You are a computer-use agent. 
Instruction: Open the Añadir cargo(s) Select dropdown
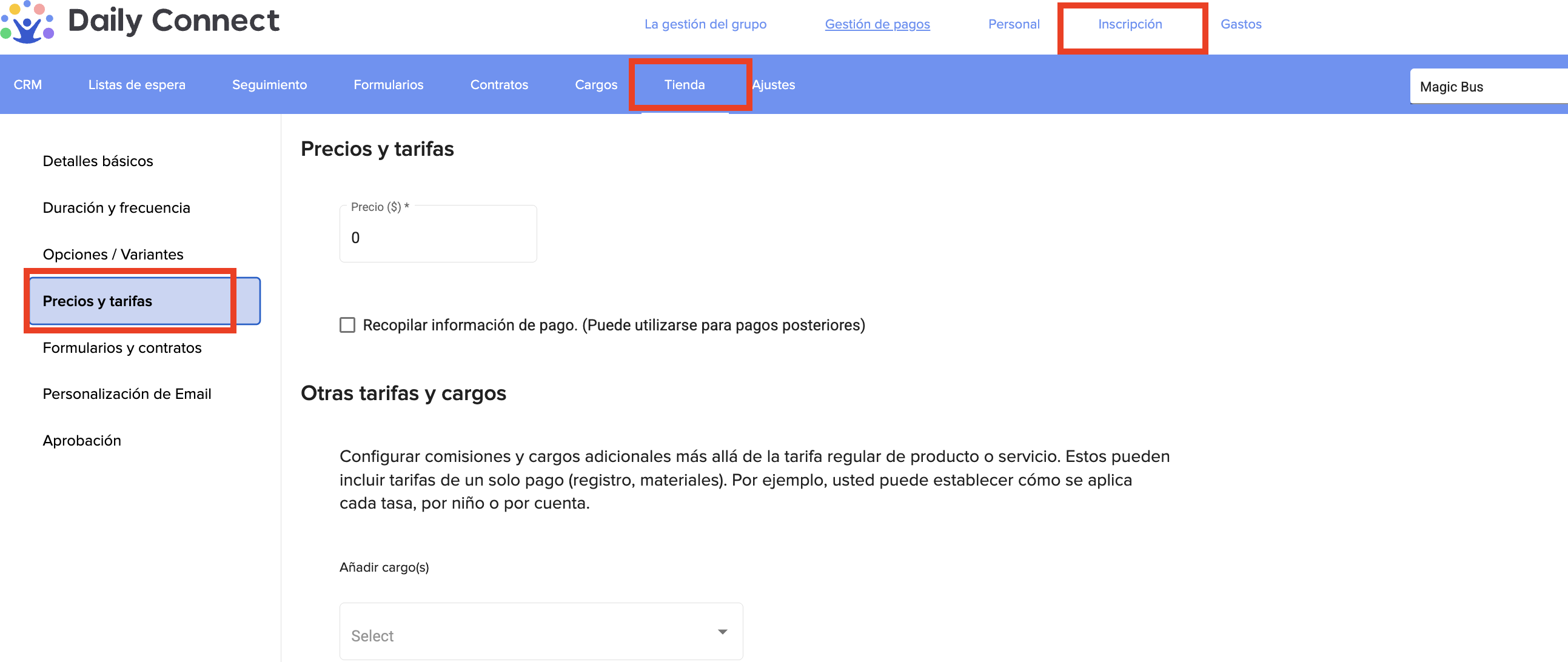(x=540, y=634)
